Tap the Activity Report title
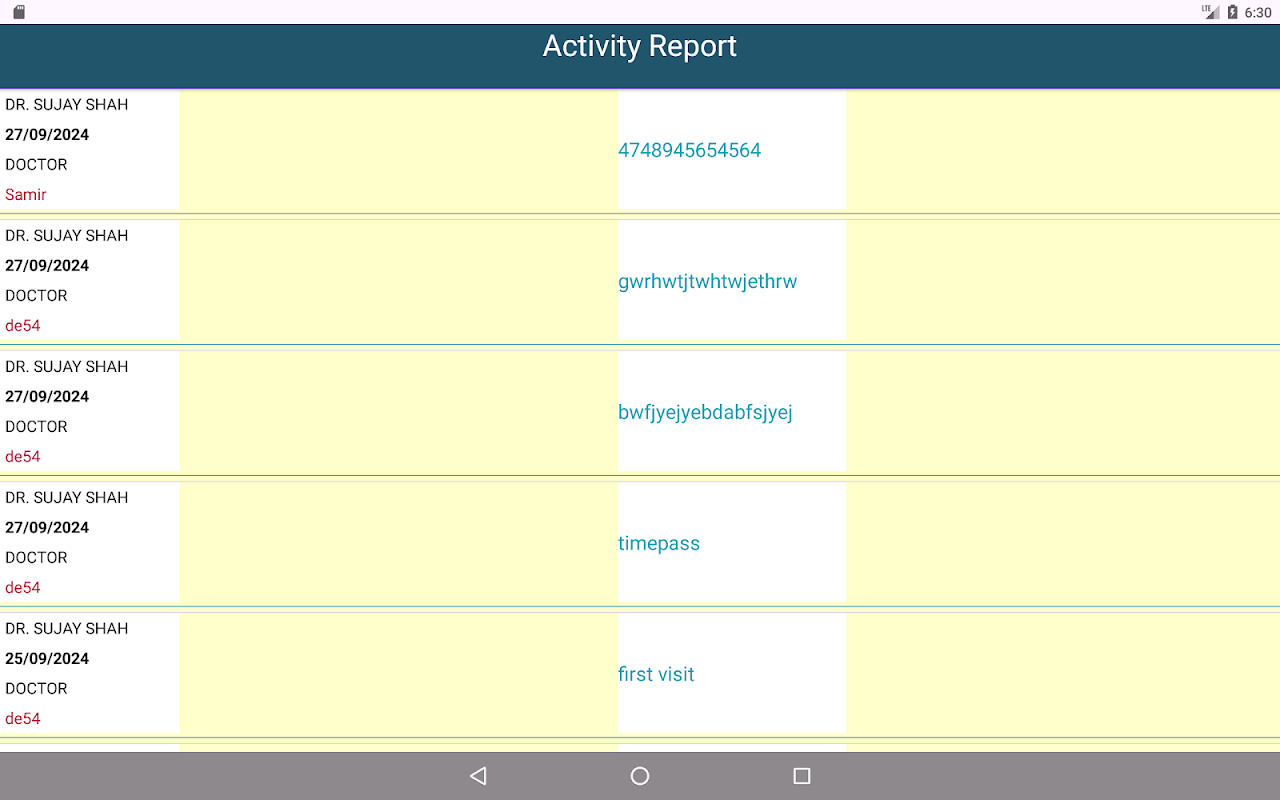The image size is (1280, 800). pyautogui.click(x=640, y=46)
